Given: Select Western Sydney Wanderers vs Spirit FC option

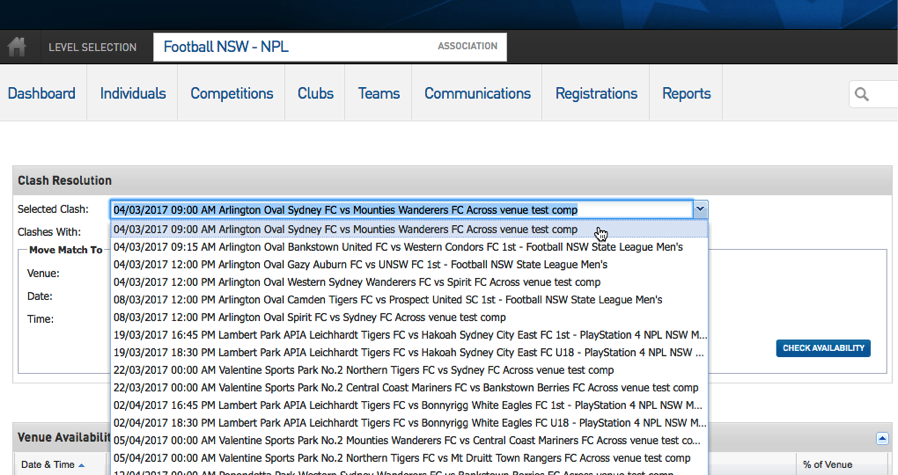Looking at the screenshot, I should (x=409, y=282).
